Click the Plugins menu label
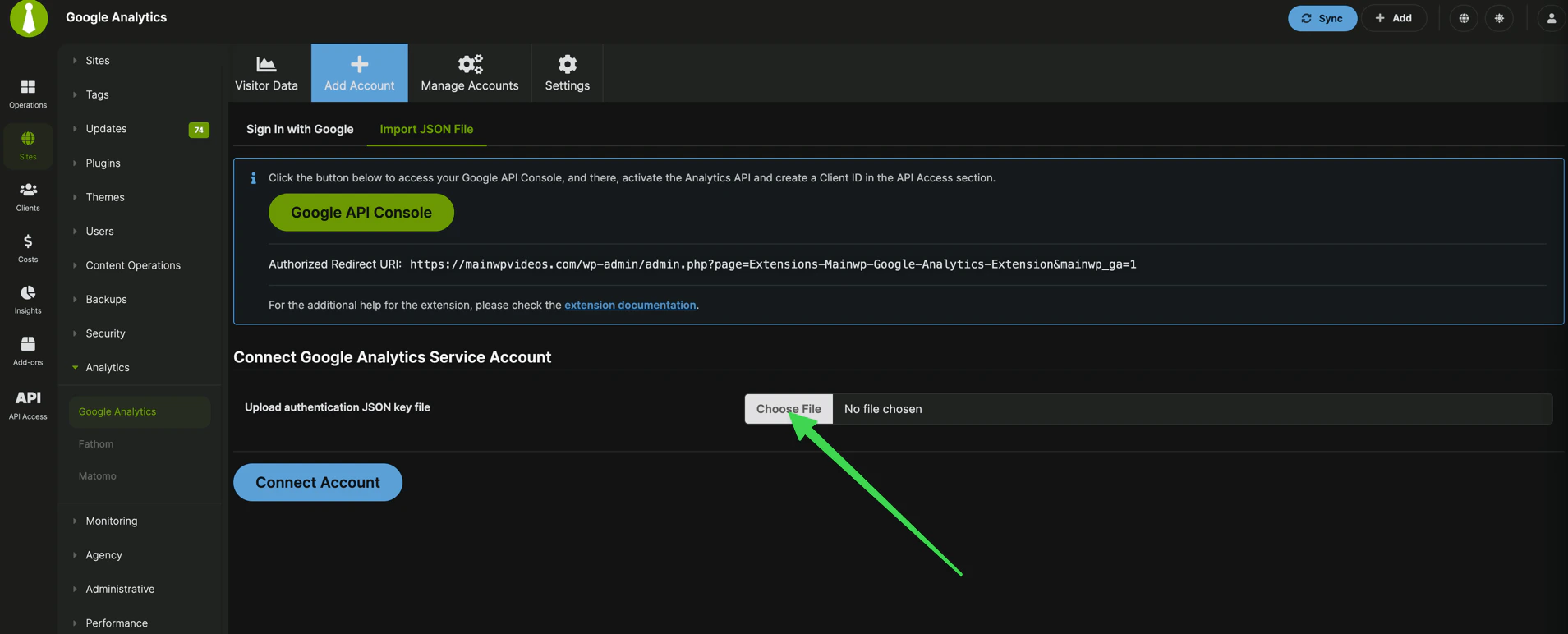 (x=103, y=163)
